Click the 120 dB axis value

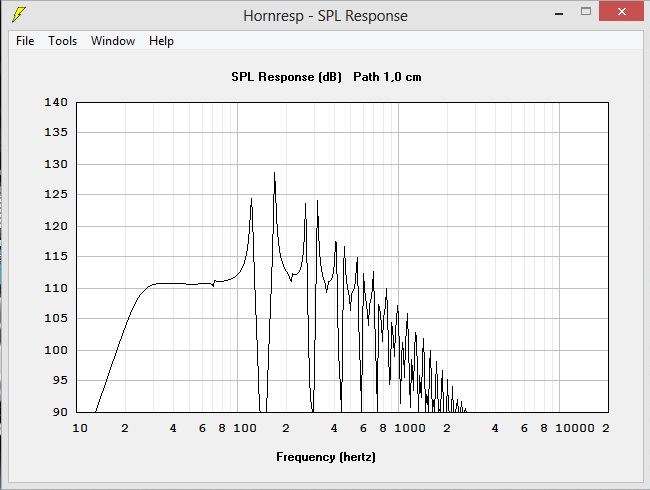point(56,226)
